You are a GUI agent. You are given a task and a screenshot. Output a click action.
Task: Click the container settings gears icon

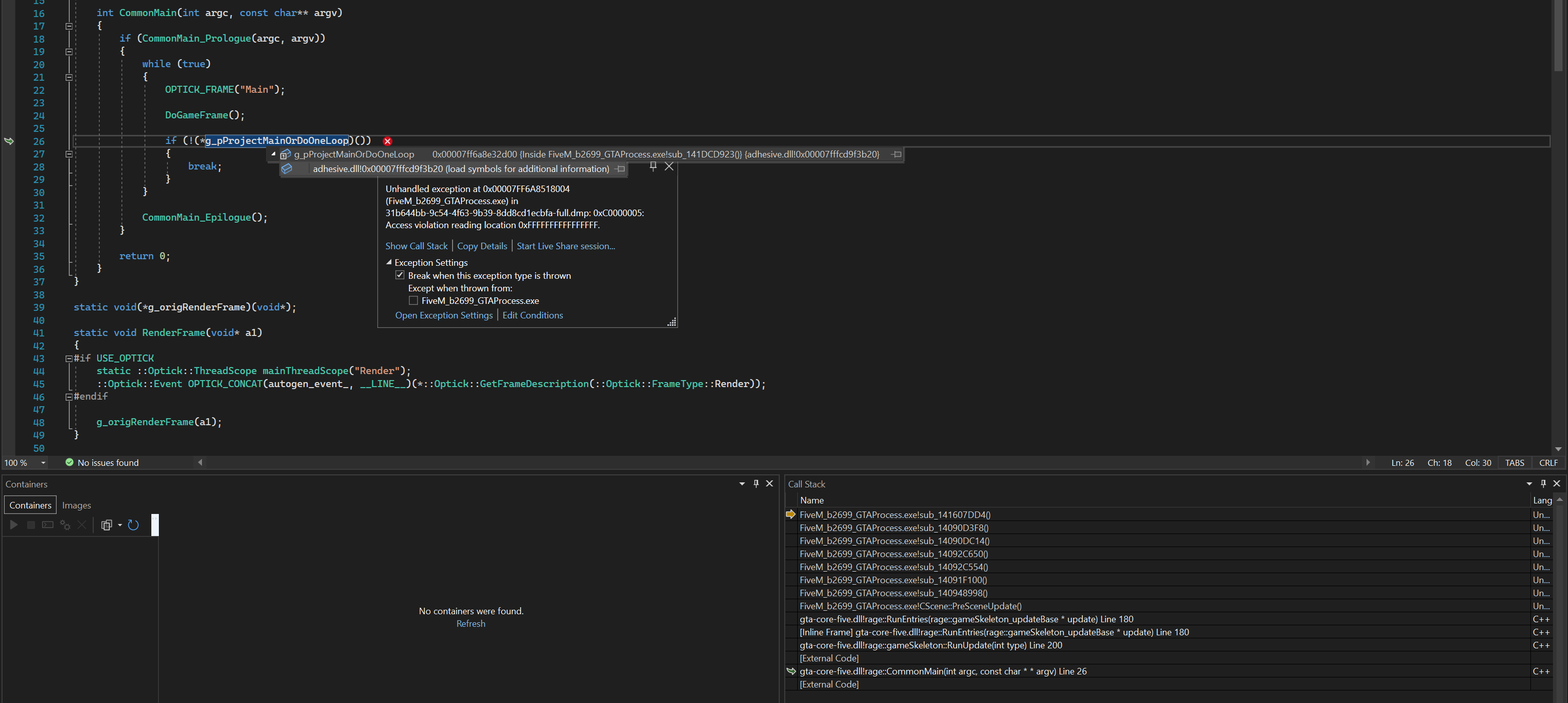(x=65, y=524)
